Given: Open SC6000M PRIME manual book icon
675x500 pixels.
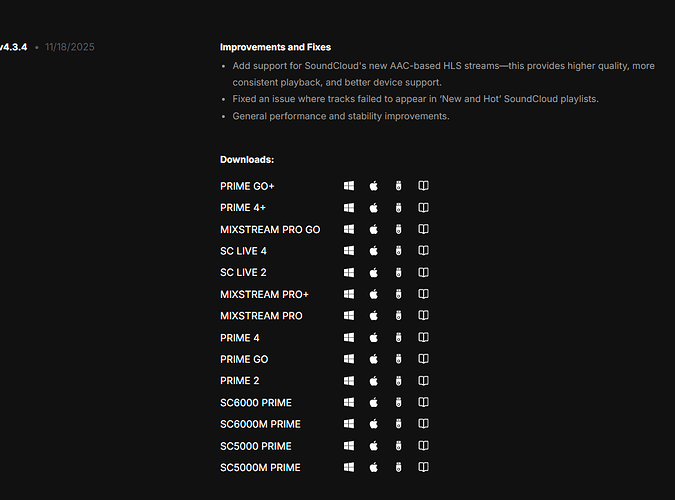Looking at the screenshot, I should pyautogui.click(x=423, y=424).
